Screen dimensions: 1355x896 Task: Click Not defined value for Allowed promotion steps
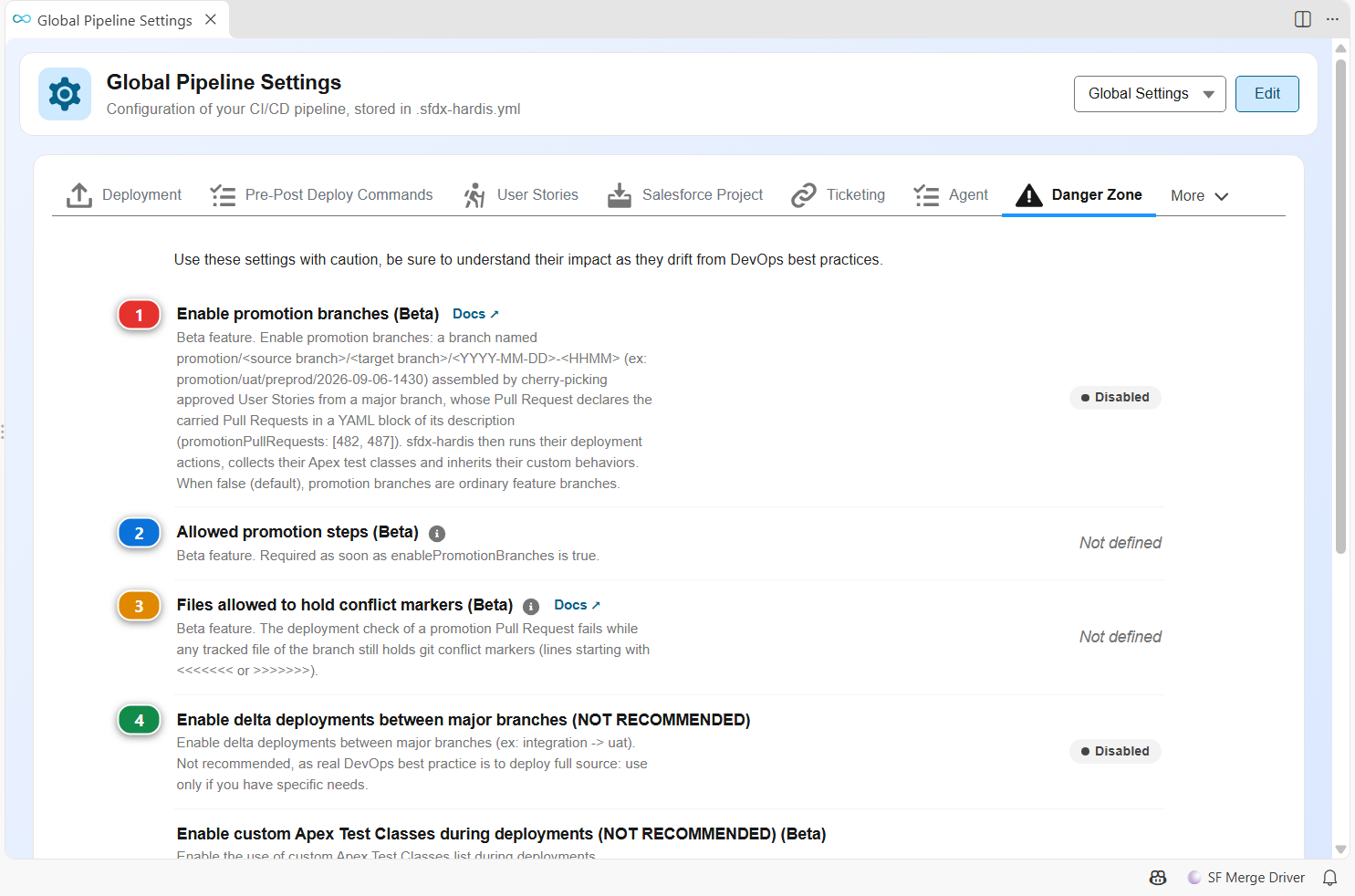tap(1120, 543)
